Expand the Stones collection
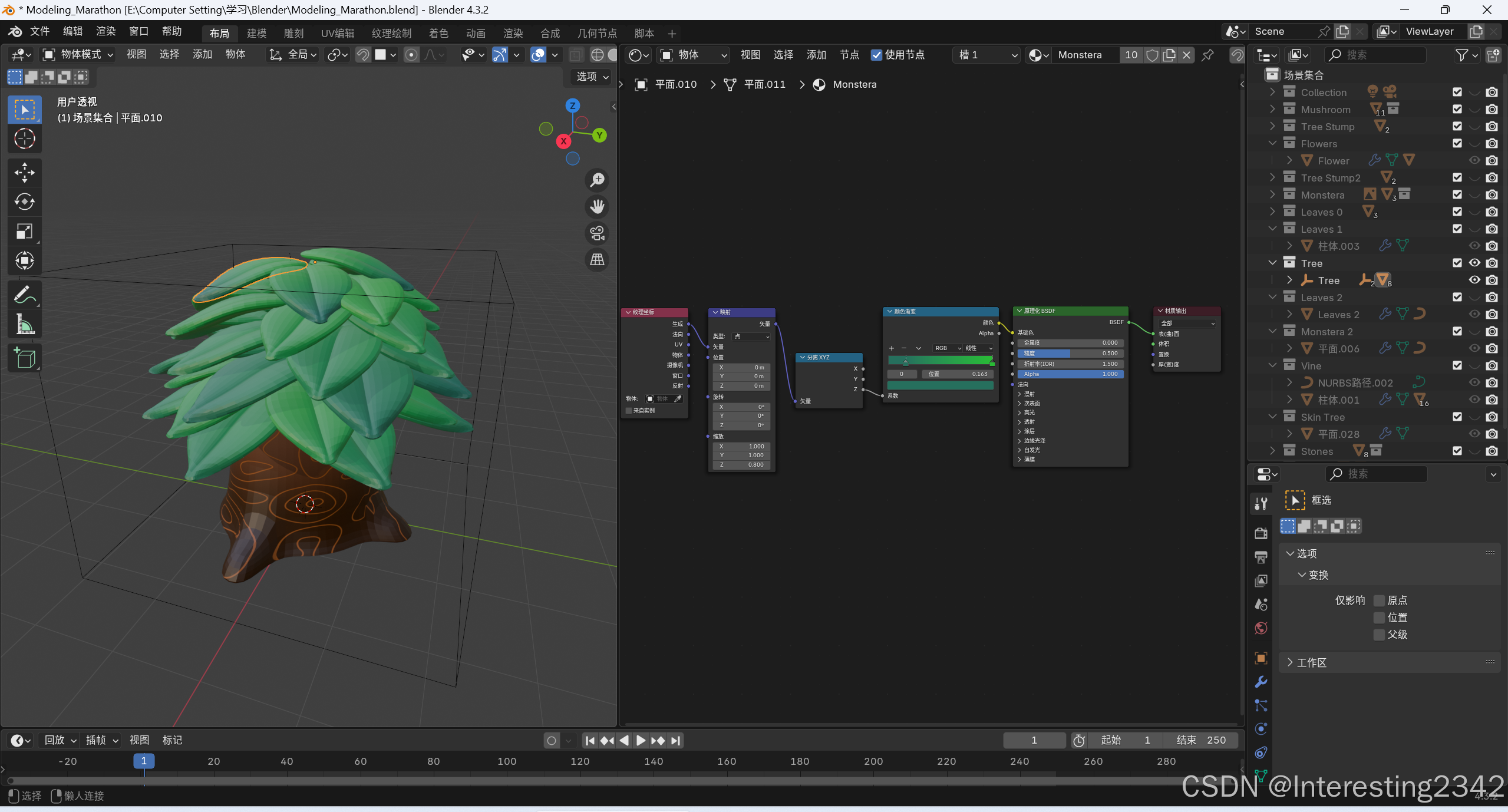 [1272, 451]
